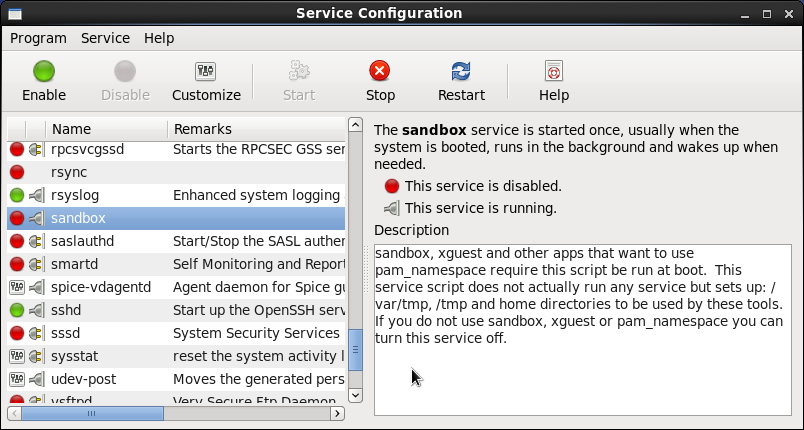Click the customized icon beside spice-vdagentd
Viewport: 804px width, 430px height.
coord(17,287)
